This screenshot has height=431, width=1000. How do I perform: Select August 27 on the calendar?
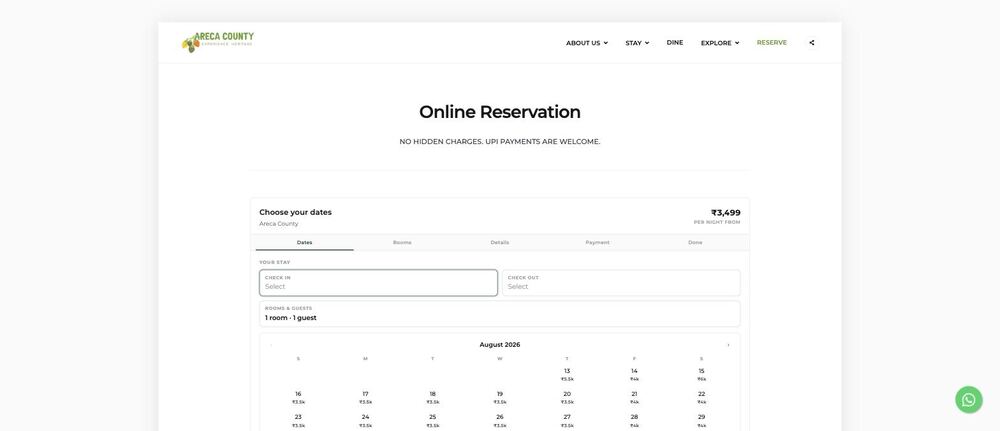click(x=567, y=421)
